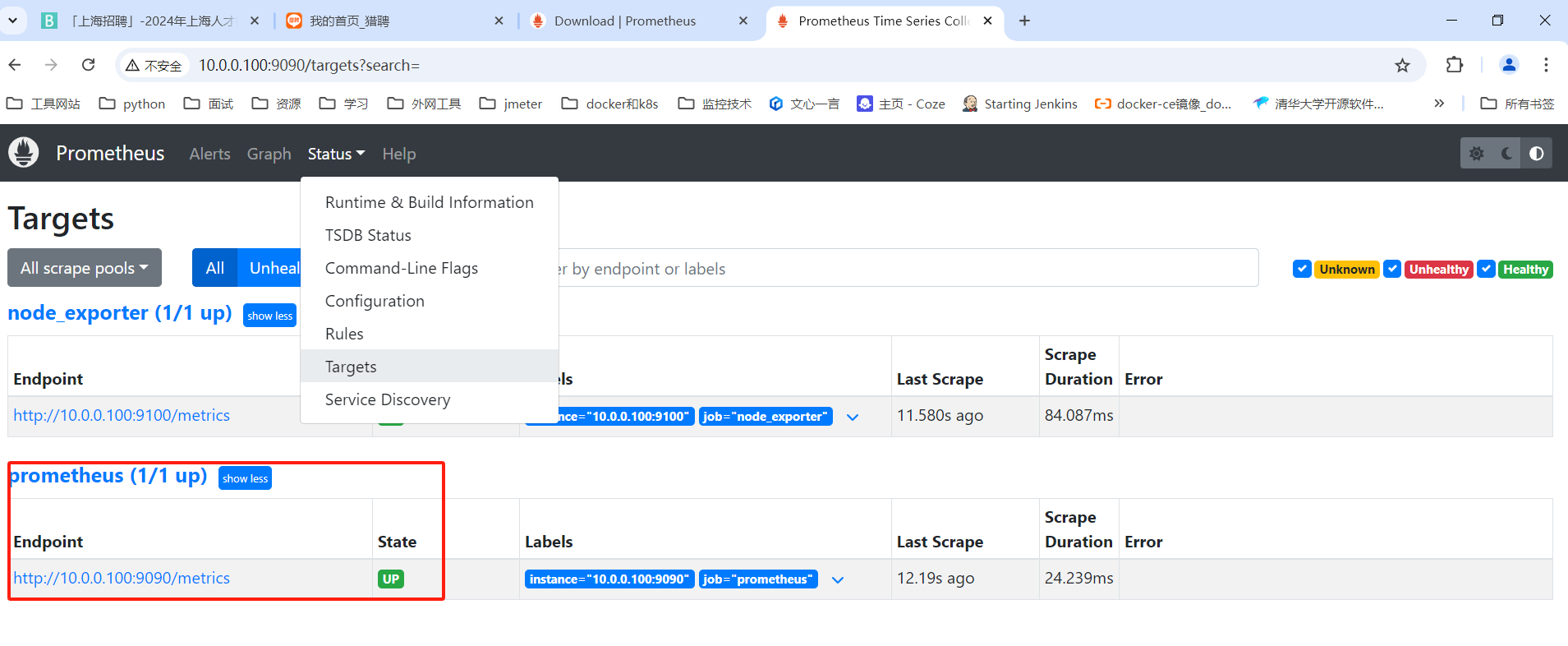Close the 我的首页_猎聘 tab
Screen dimensions: 1568x646
tap(499, 21)
